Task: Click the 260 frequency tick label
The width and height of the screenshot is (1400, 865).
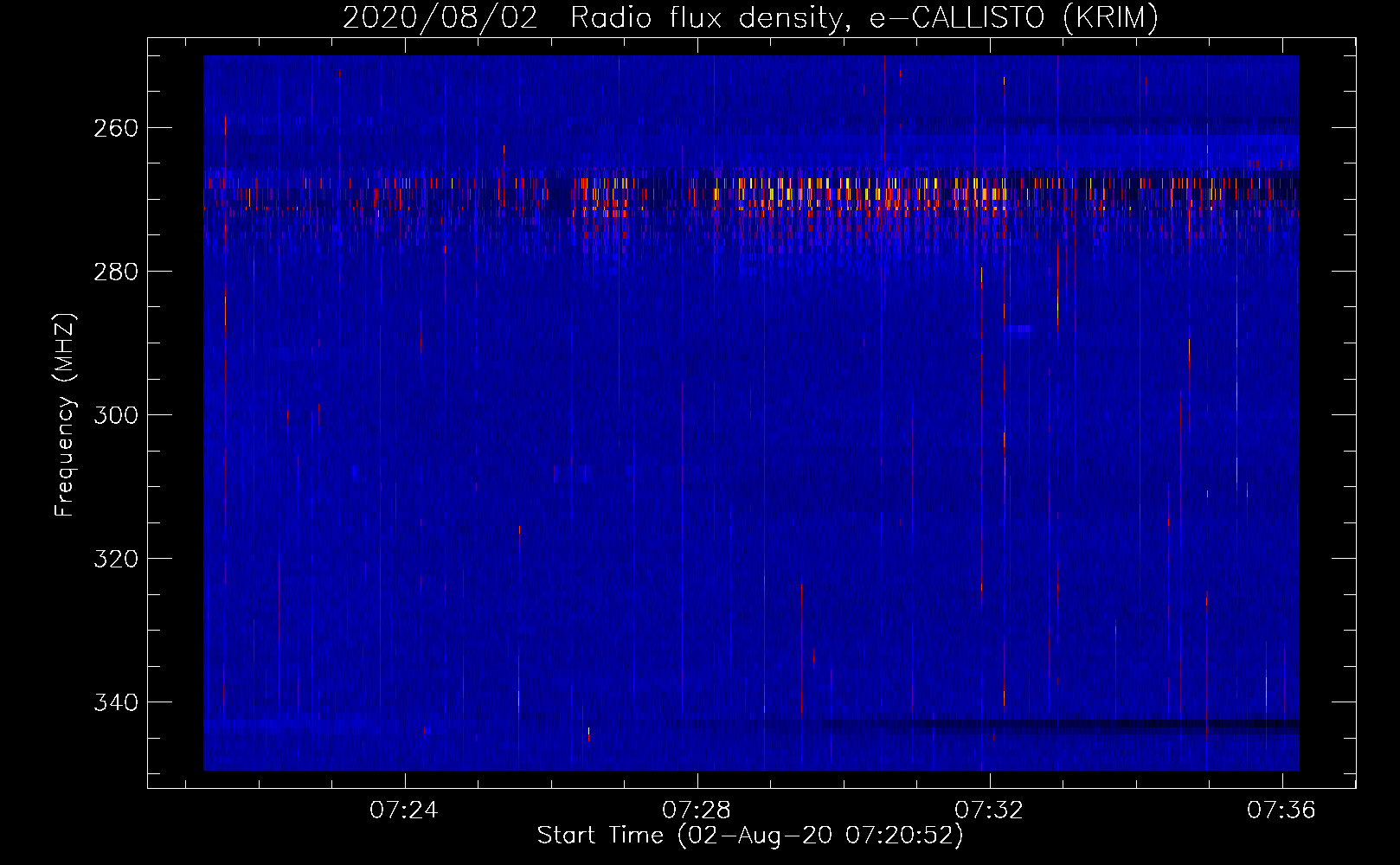Action: 116,128
